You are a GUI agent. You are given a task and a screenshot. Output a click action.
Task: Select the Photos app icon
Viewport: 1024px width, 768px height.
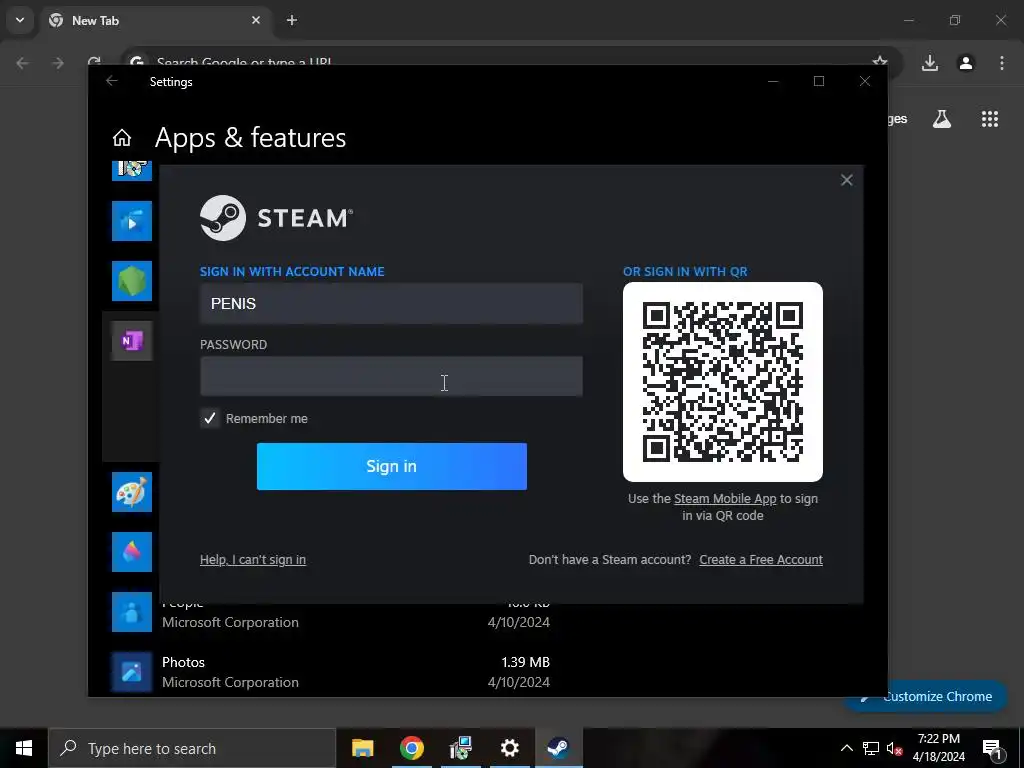[132, 672]
